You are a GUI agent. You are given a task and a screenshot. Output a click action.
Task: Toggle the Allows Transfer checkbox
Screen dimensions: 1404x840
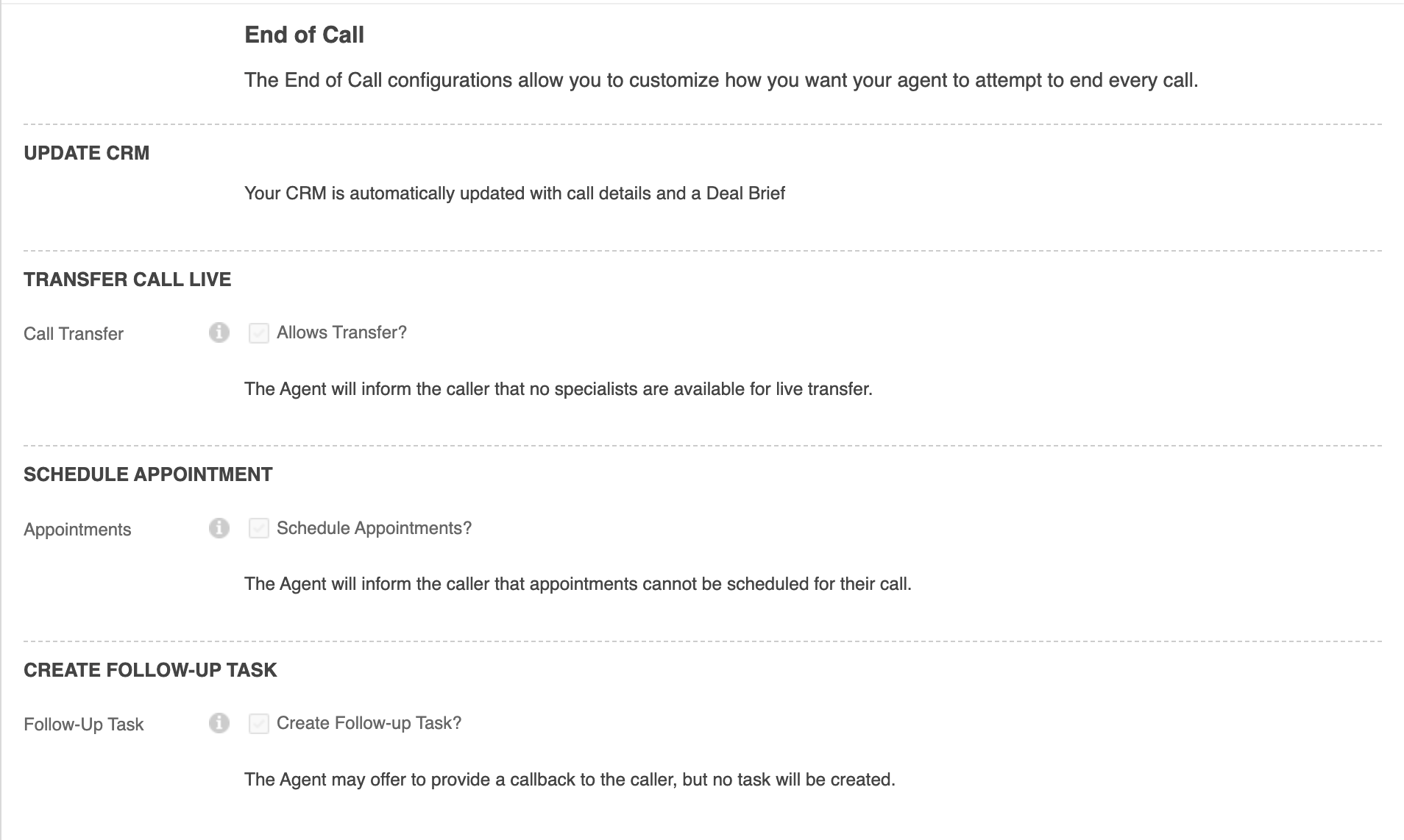coord(258,333)
